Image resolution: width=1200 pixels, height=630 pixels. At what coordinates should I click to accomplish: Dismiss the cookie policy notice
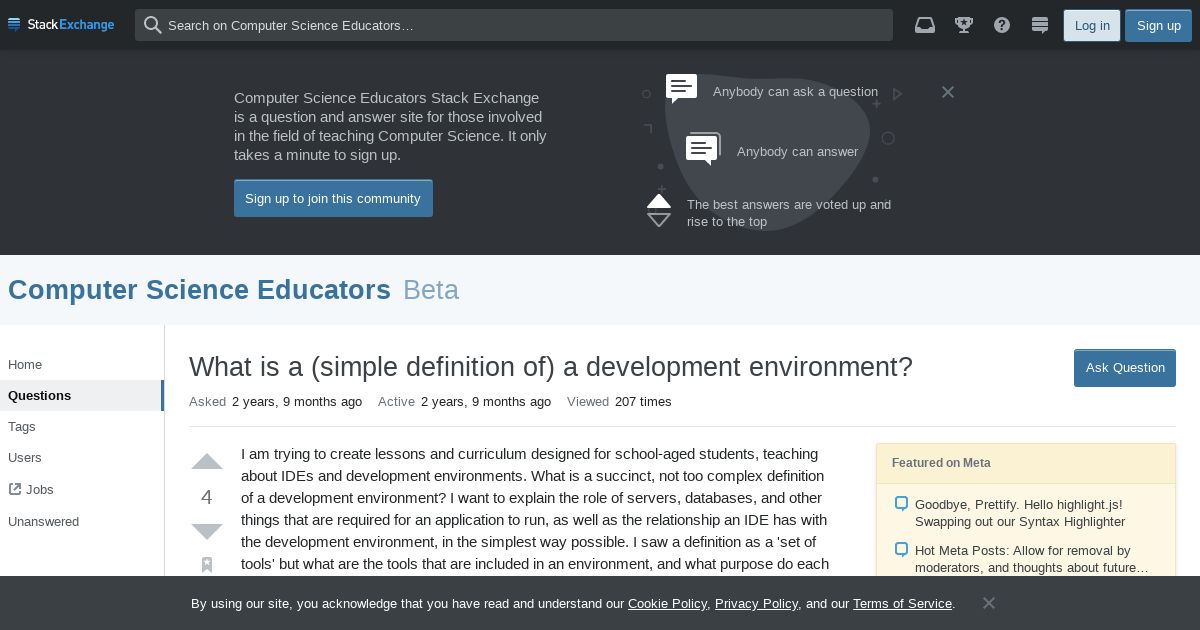click(x=988, y=603)
